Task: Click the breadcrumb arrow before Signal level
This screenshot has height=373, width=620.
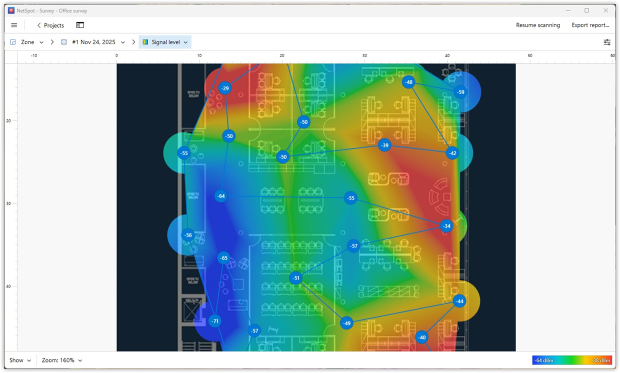Action: coord(133,42)
